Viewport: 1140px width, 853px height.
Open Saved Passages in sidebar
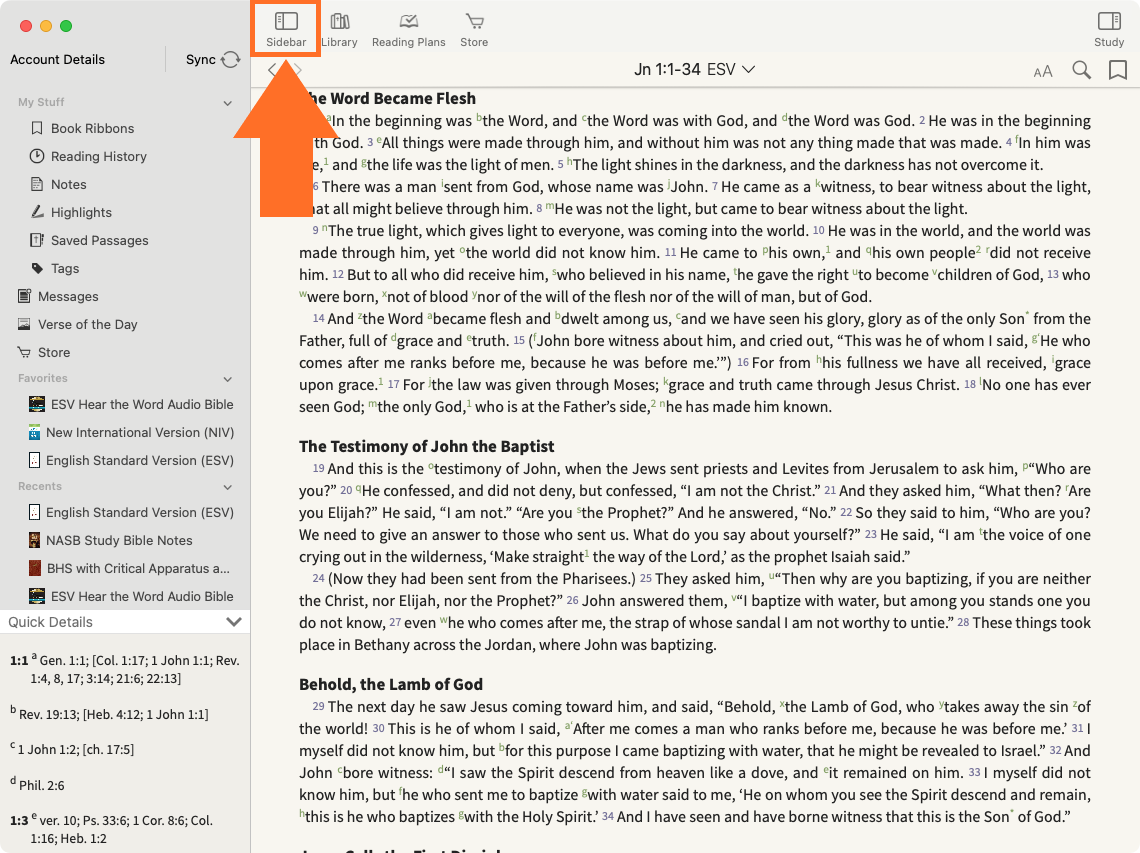[100, 241]
